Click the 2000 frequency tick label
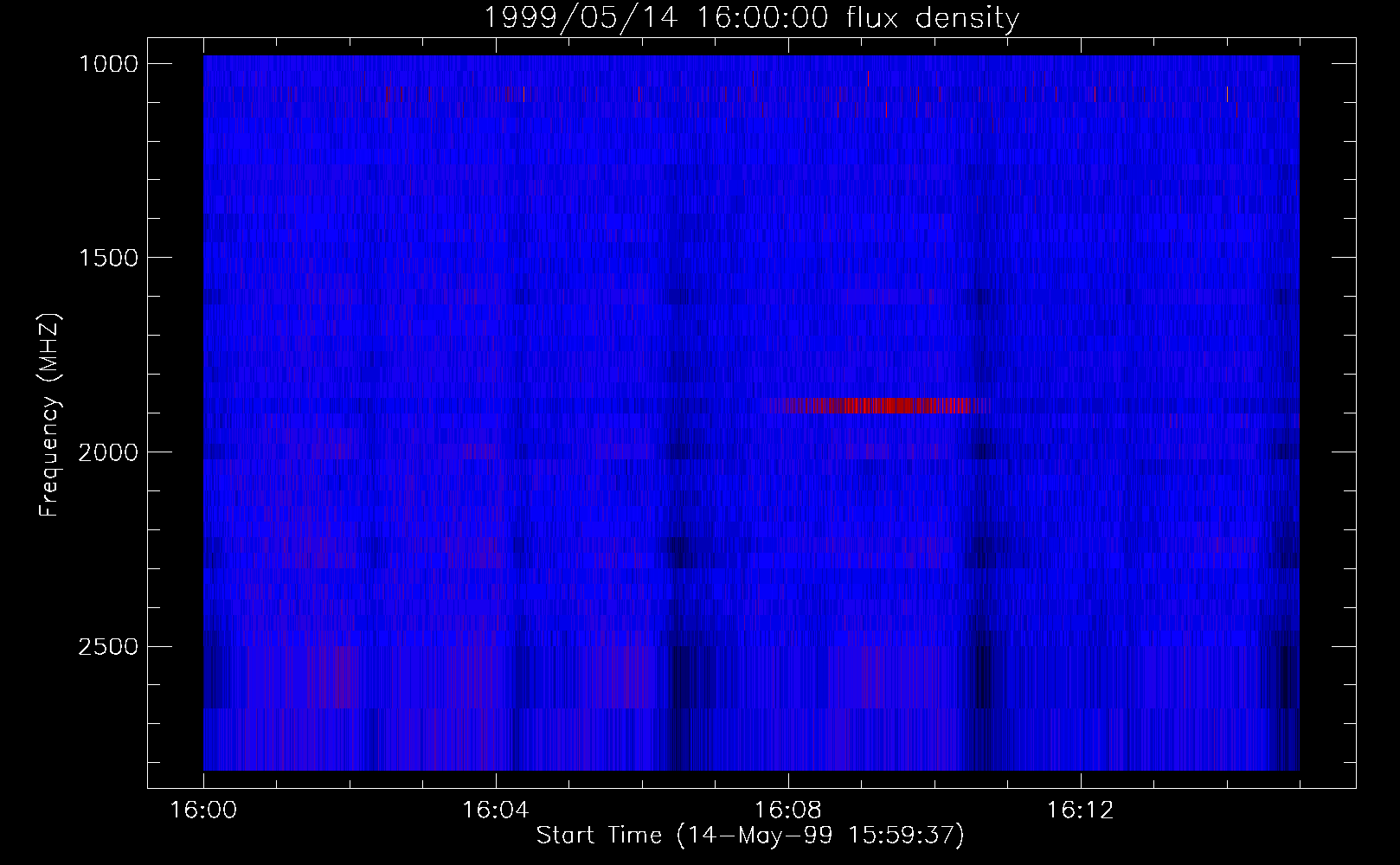 pos(107,452)
